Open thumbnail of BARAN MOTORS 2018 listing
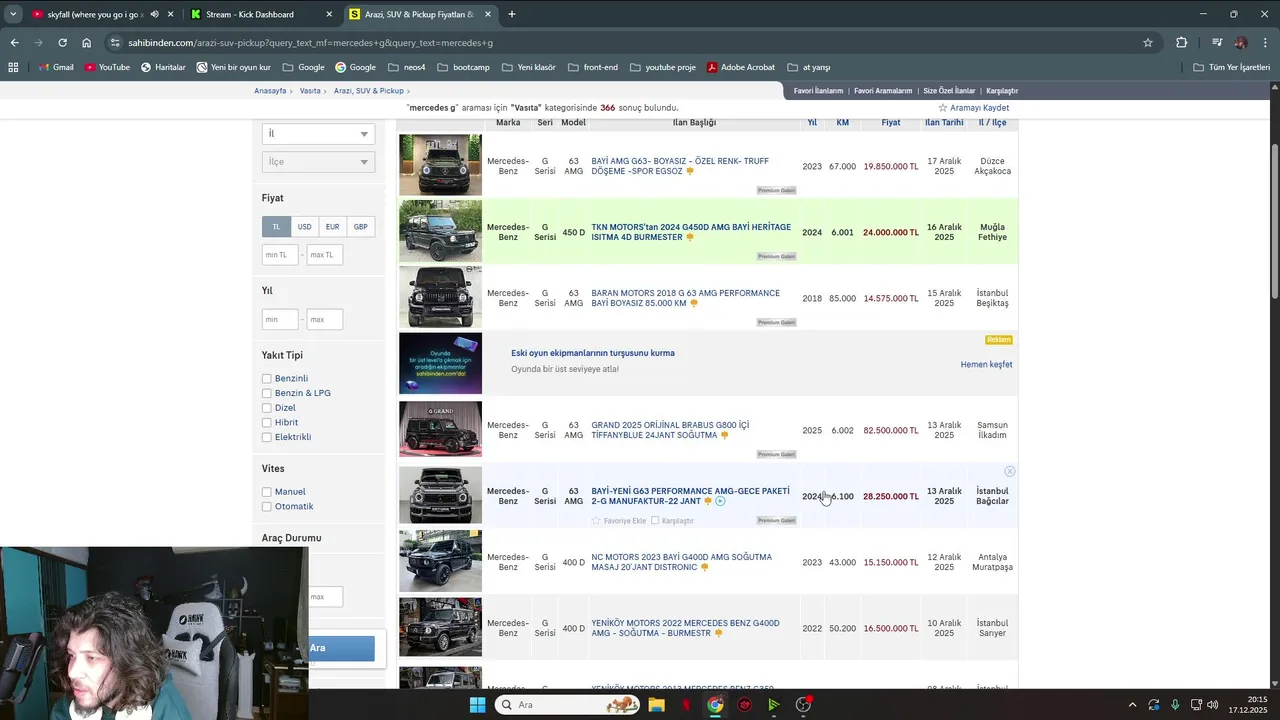1280x720 pixels. coord(440,298)
